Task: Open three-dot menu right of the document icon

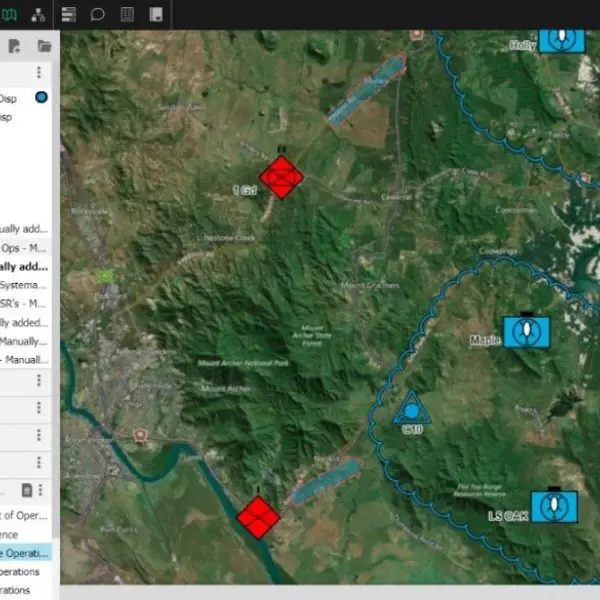Action: [46, 490]
